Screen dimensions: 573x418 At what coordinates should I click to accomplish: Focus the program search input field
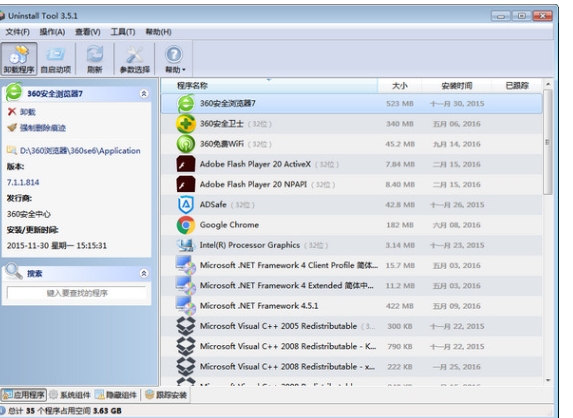[77, 293]
